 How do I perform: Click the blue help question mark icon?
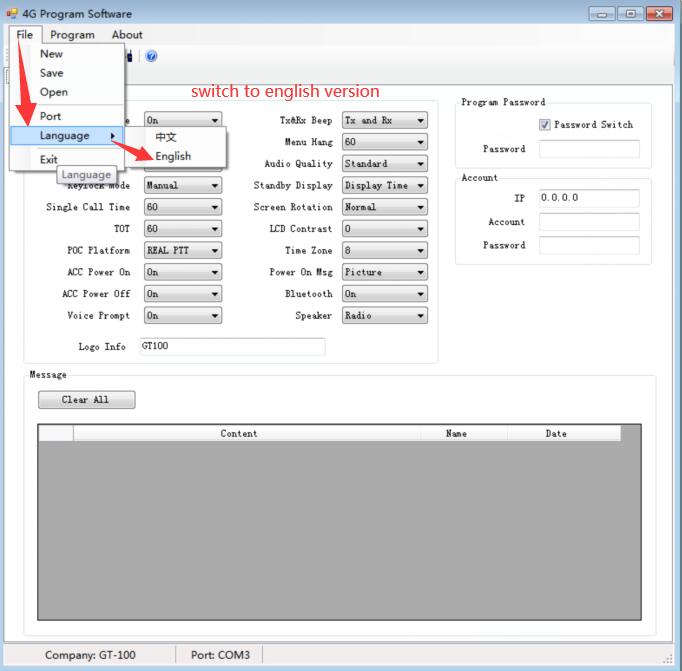(151, 56)
